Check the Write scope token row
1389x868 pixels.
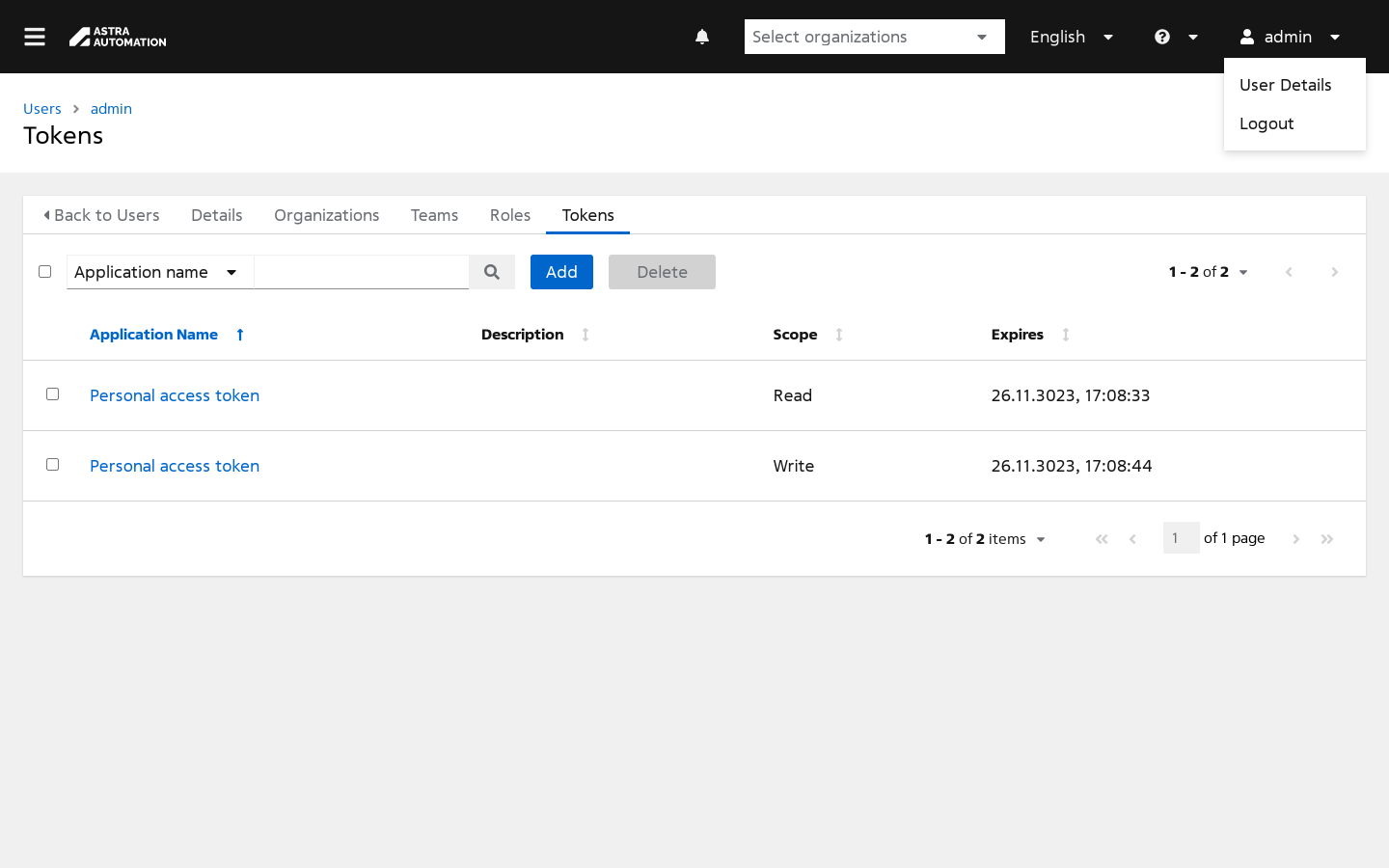click(x=53, y=465)
